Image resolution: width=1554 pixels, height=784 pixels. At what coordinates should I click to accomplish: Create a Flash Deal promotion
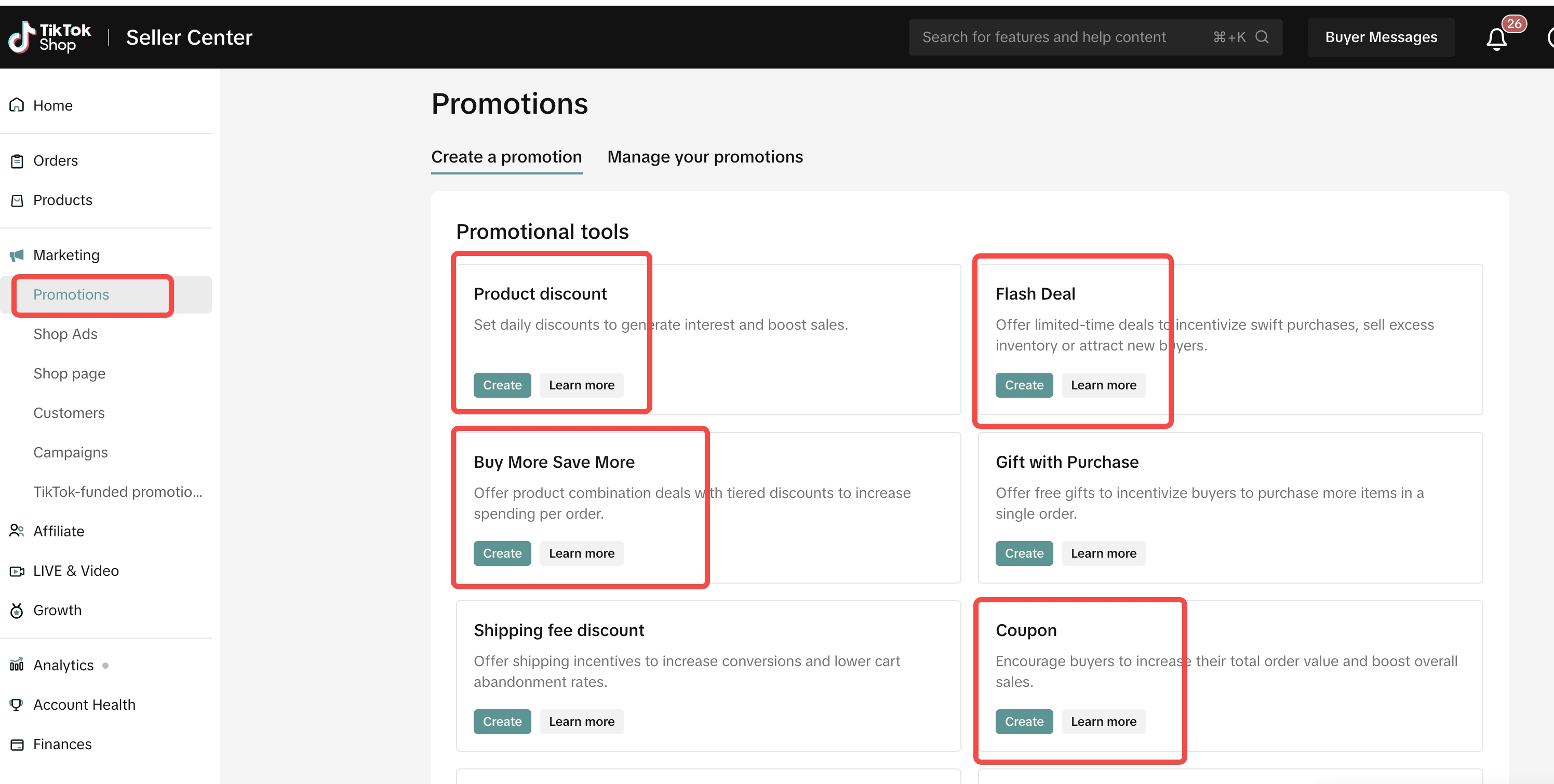click(1023, 385)
